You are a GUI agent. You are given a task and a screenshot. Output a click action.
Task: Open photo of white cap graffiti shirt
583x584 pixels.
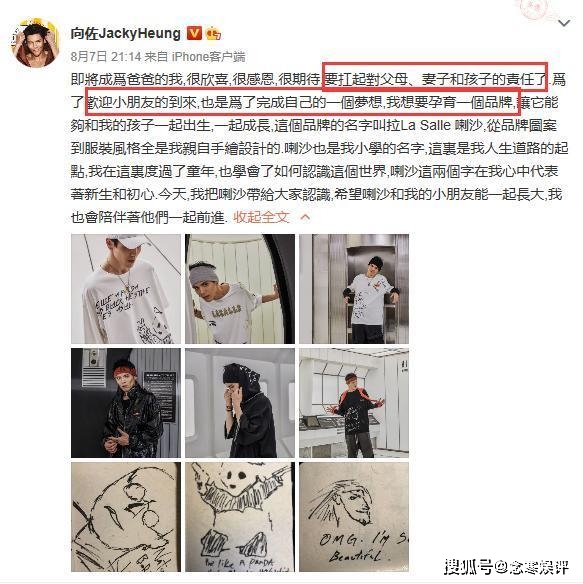point(126,289)
